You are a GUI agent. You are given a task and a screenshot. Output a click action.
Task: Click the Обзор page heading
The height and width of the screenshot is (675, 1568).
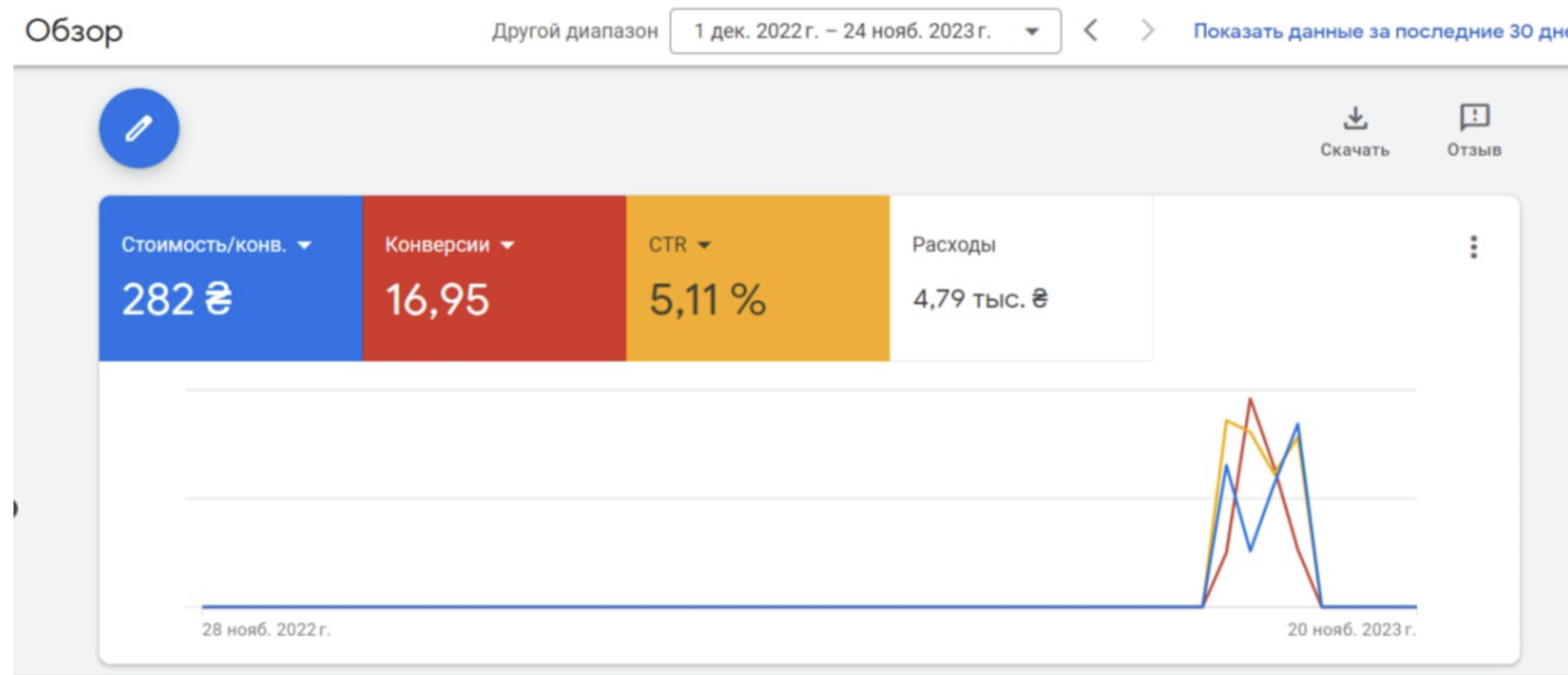[74, 31]
